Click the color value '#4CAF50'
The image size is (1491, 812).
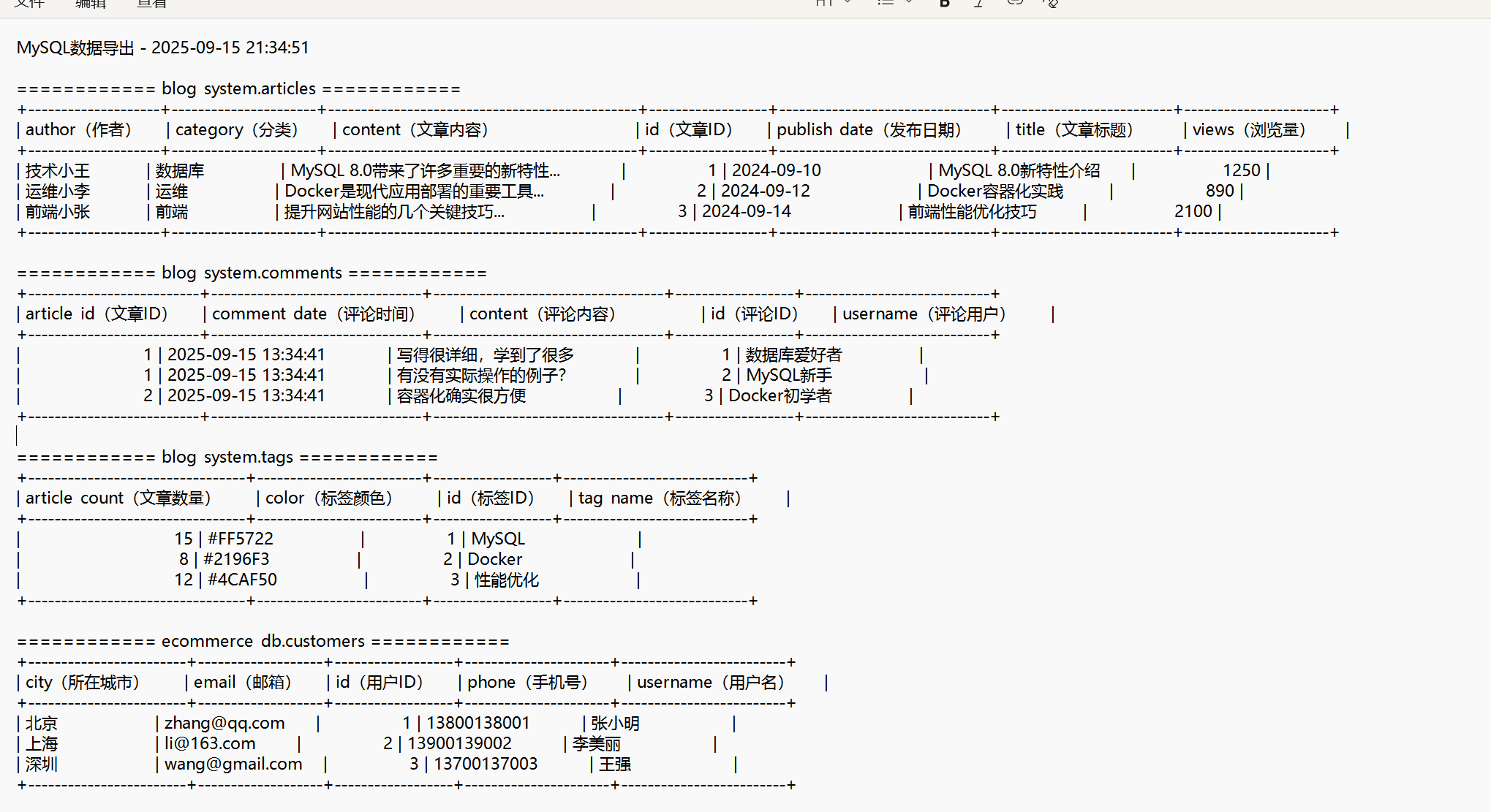coord(242,580)
